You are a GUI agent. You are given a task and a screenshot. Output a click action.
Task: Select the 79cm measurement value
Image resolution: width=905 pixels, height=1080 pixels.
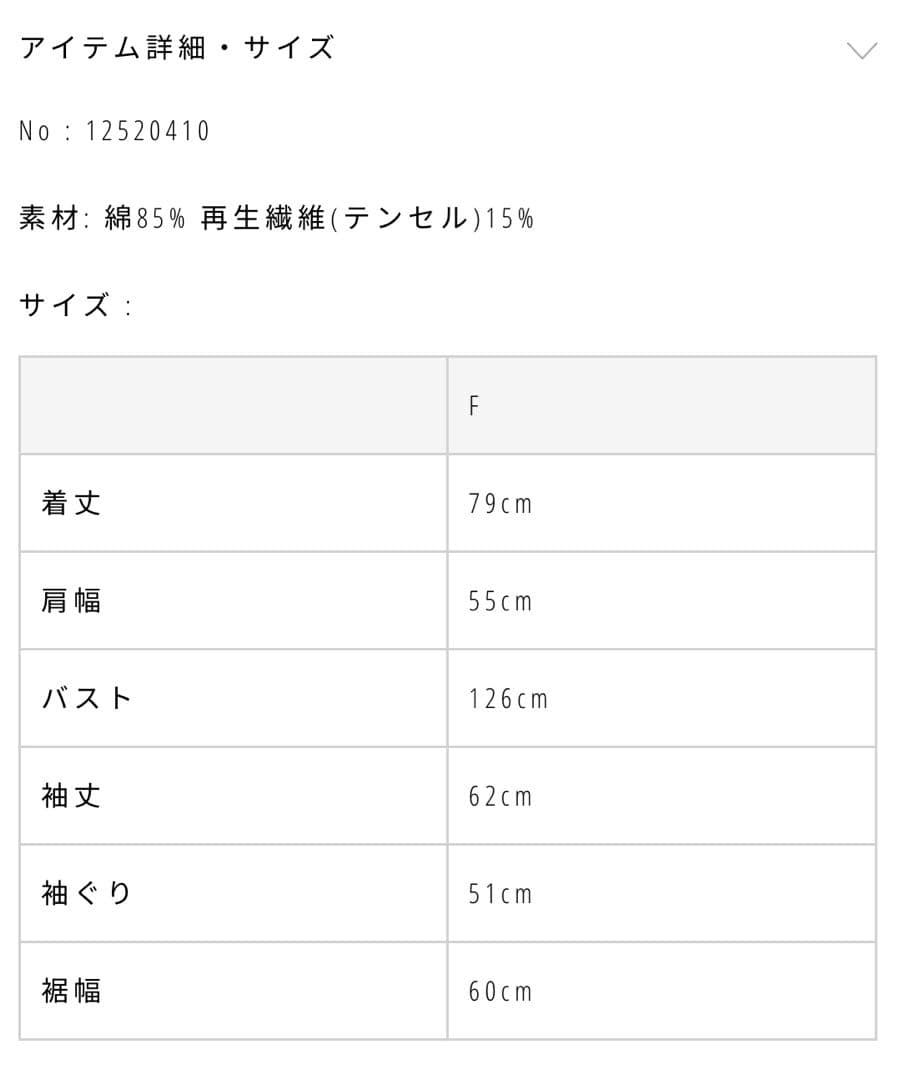[x=500, y=503]
